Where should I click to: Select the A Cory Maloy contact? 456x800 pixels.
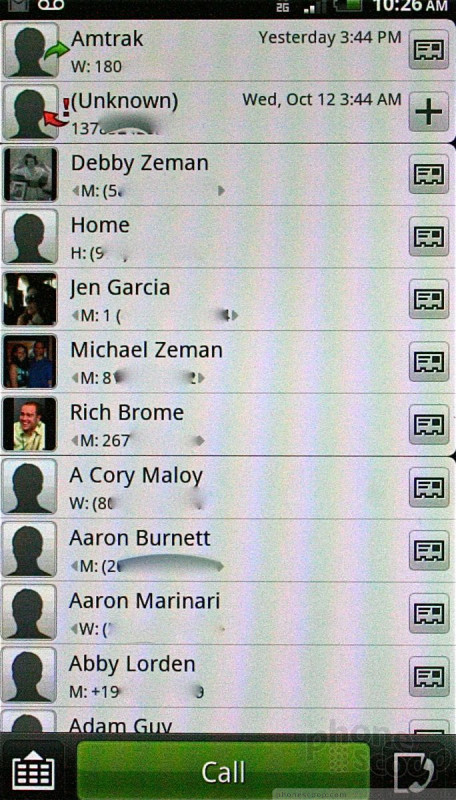(227, 487)
